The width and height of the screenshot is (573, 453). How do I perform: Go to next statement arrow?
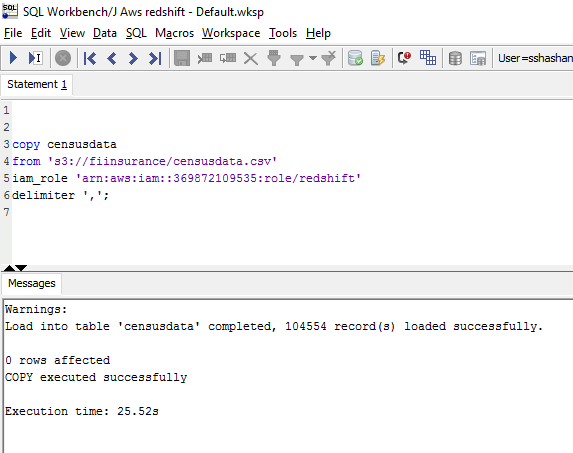133,58
